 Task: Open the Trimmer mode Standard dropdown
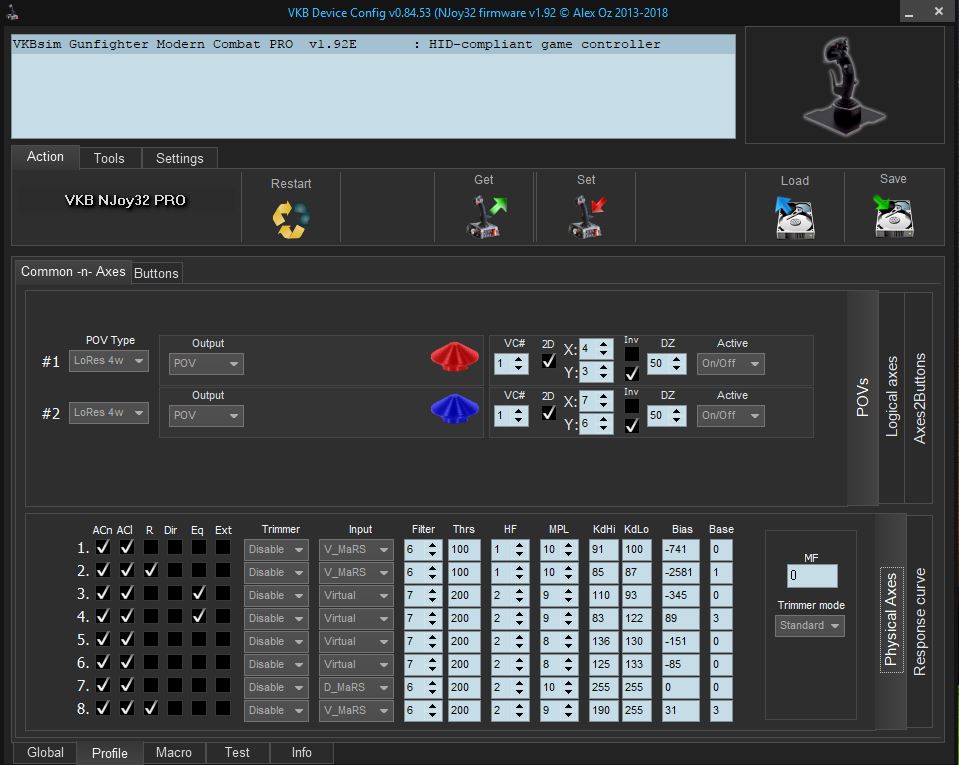pyautogui.click(x=810, y=626)
